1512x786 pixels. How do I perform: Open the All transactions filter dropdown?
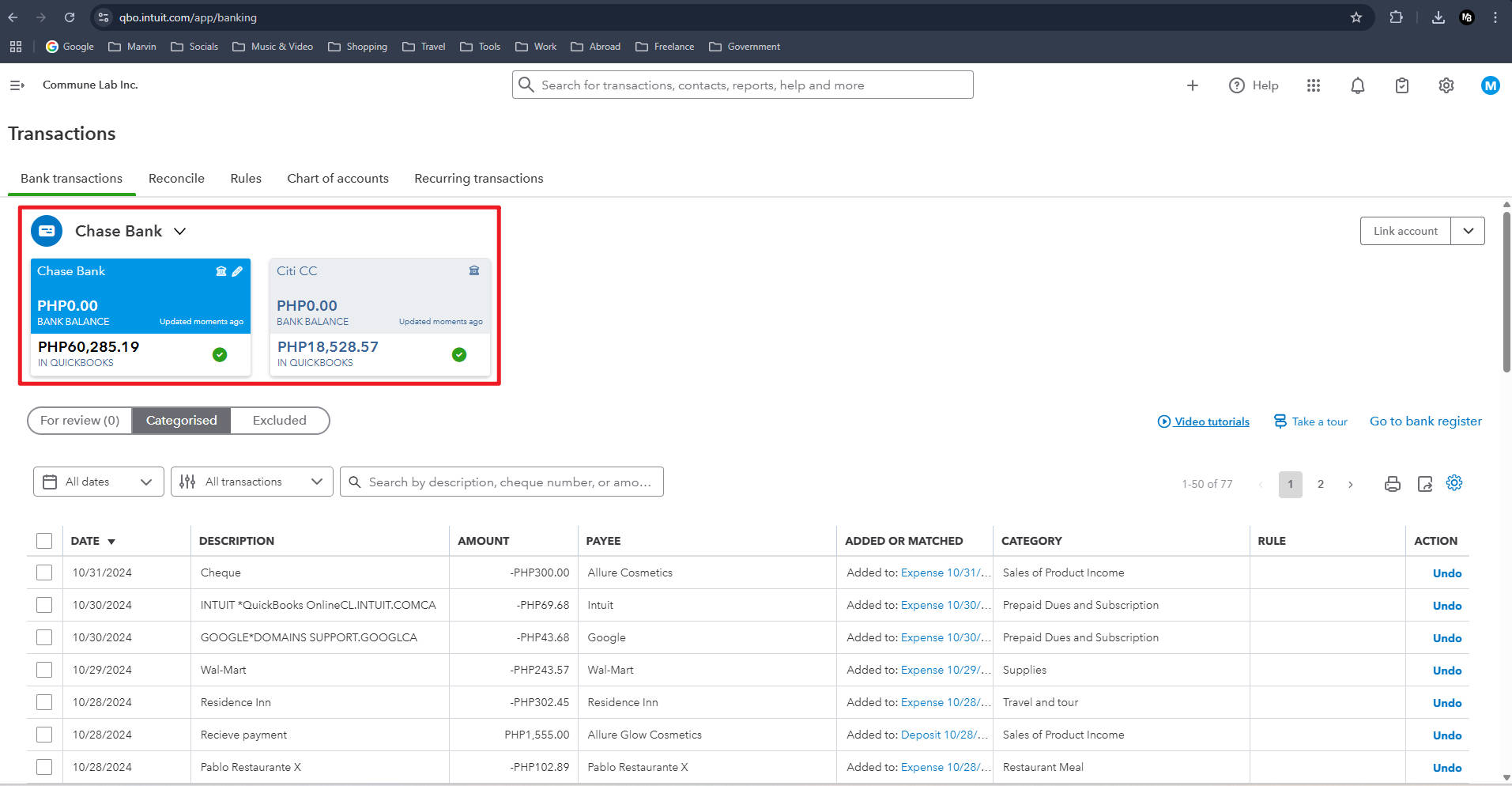(x=252, y=482)
